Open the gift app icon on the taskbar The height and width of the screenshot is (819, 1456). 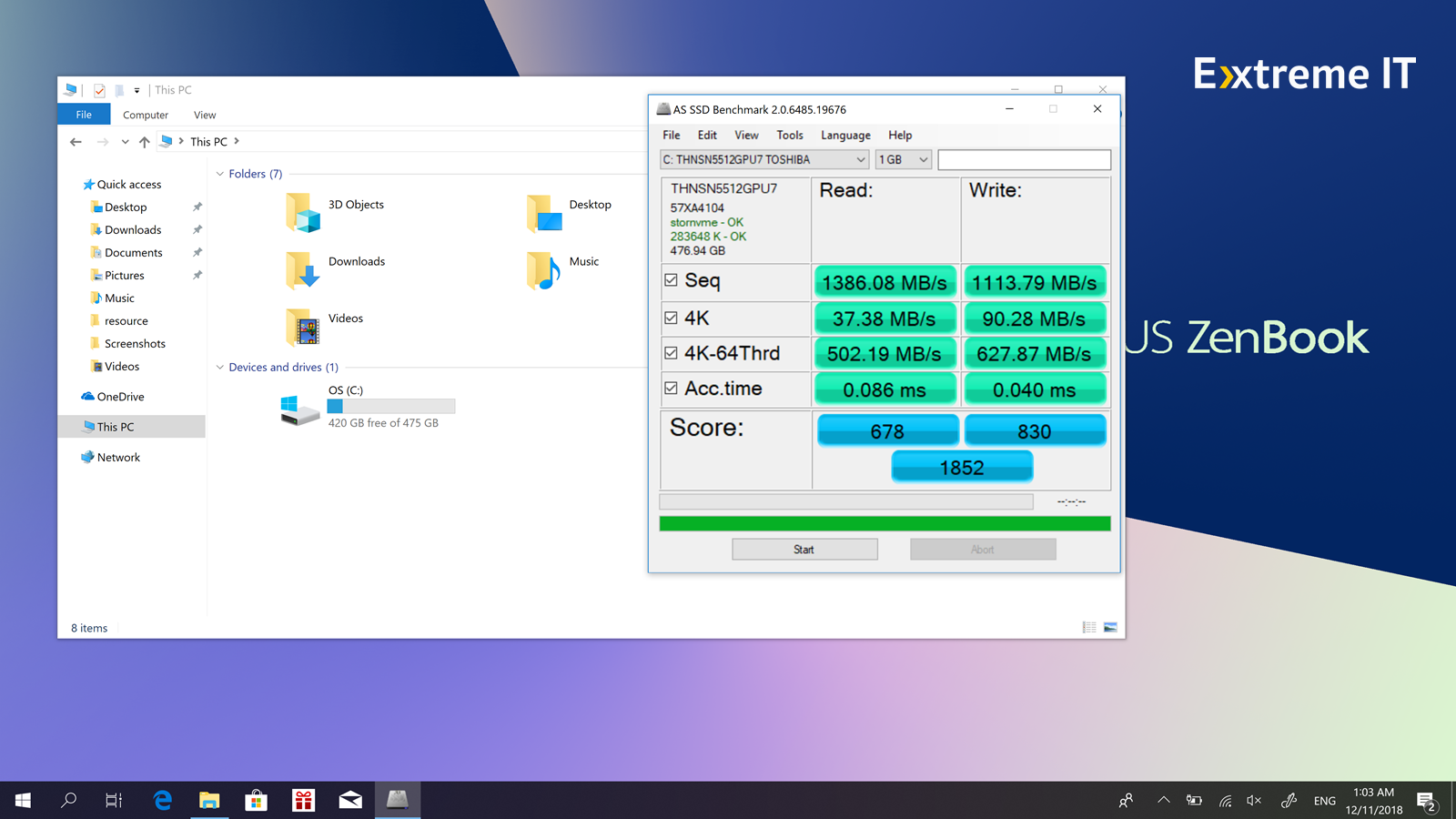click(x=303, y=800)
